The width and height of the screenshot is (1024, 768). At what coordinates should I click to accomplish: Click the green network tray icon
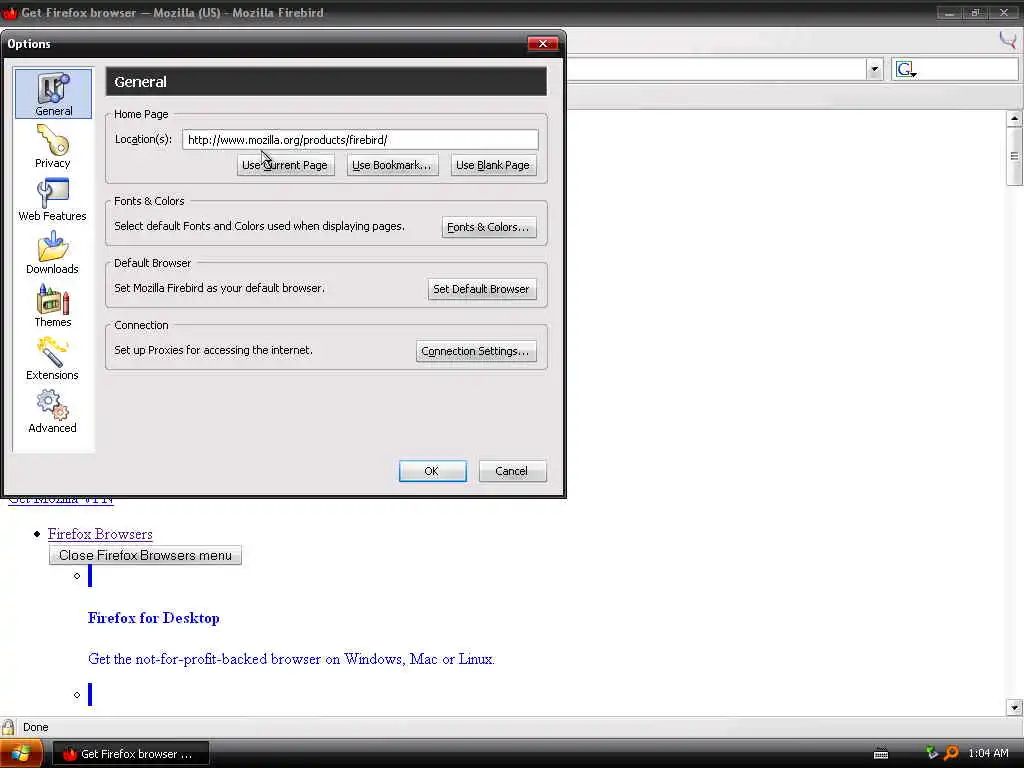click(x=931, y=753)
